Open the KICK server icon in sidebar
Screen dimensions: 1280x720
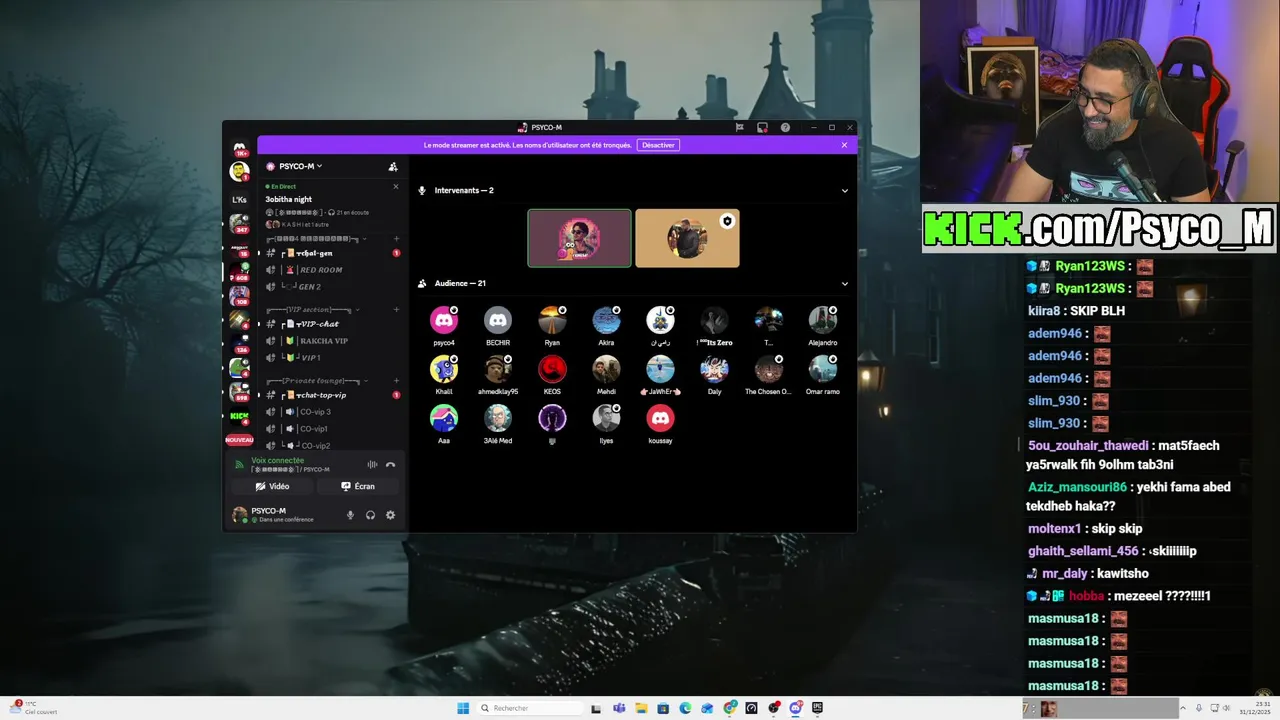point(240,416)
